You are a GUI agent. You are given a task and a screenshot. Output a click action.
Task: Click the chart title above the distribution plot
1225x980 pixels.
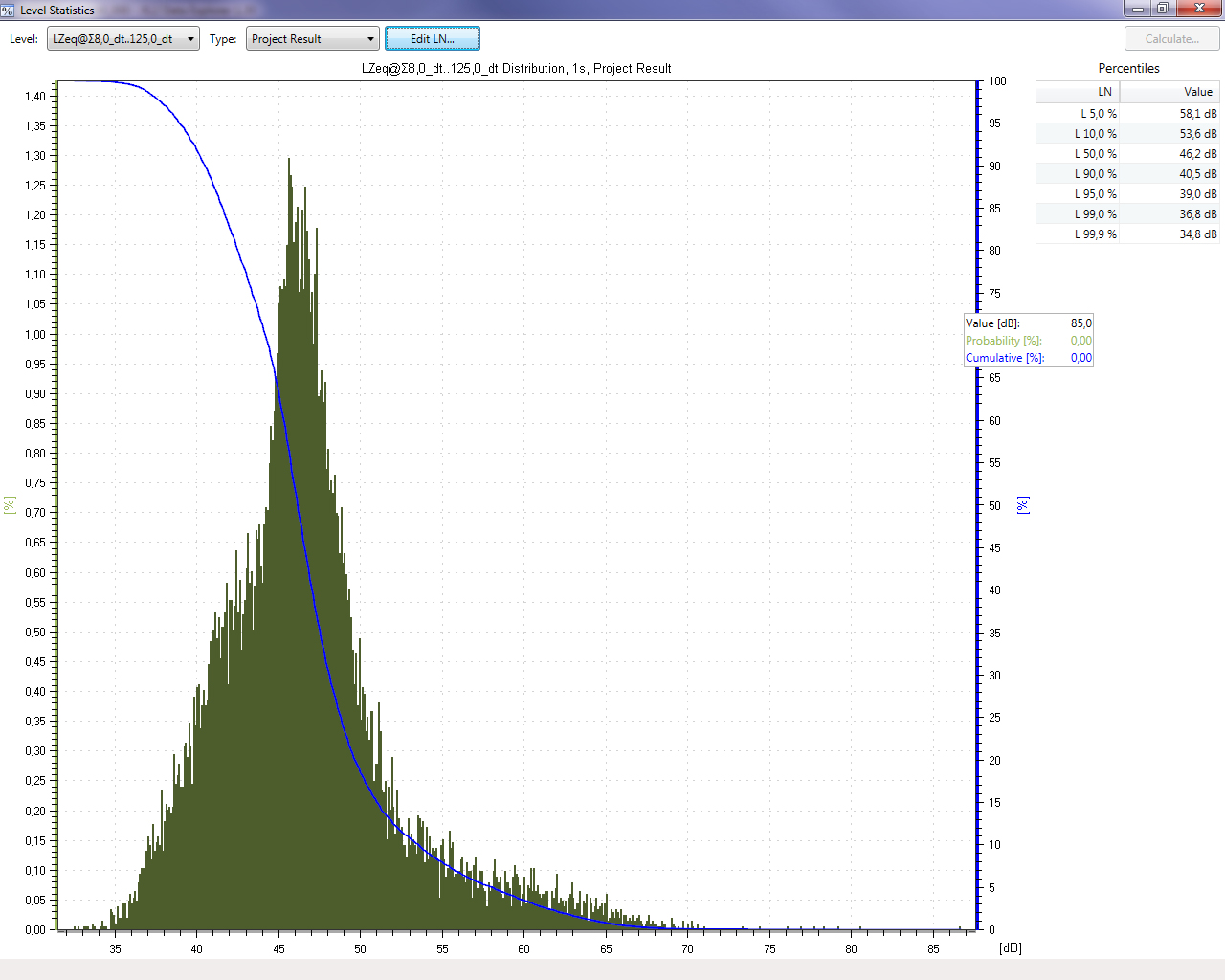(516, 69)
